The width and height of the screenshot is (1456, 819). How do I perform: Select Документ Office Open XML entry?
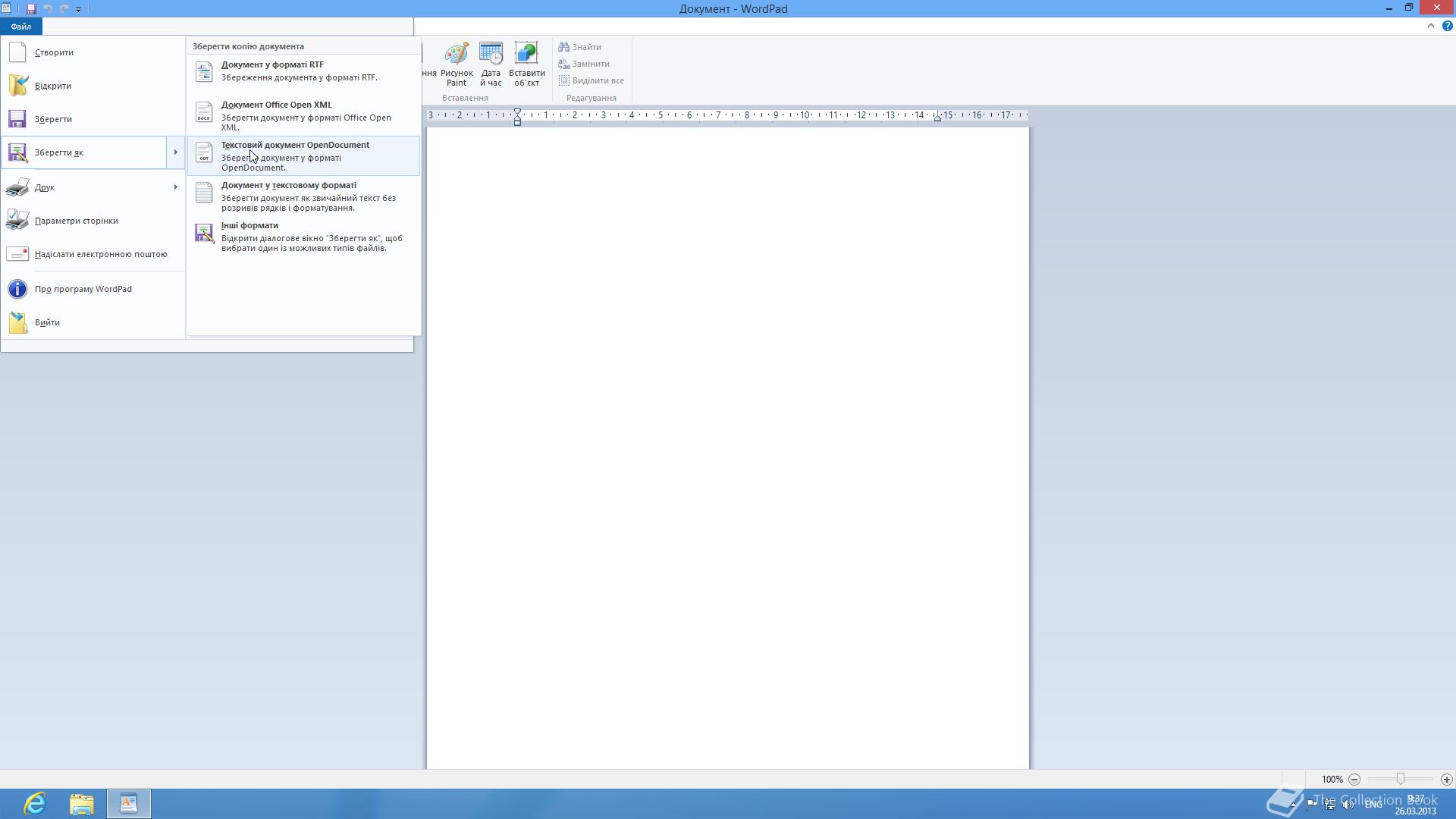tap(303, 117)
